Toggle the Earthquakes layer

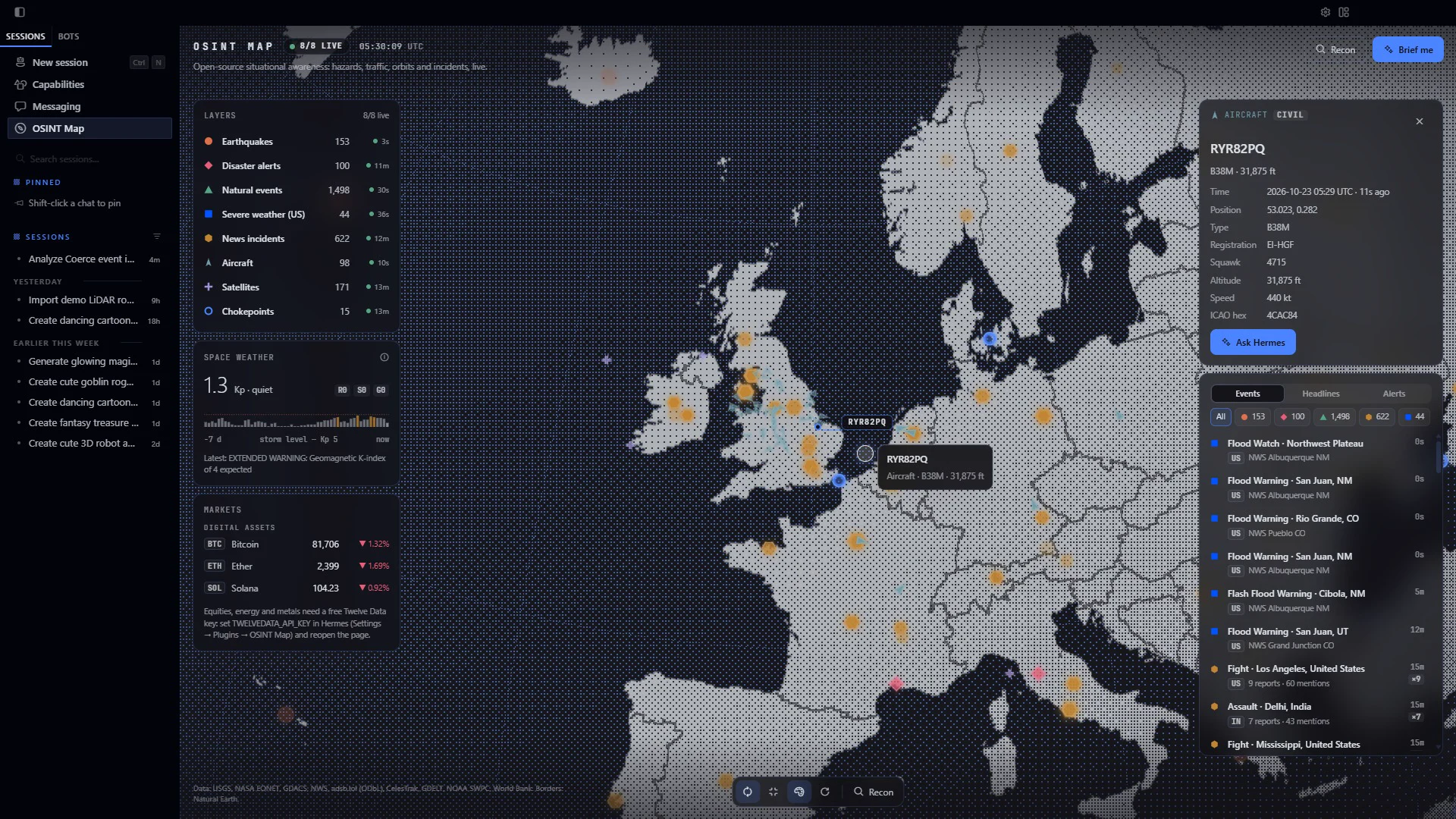(297, 142)
